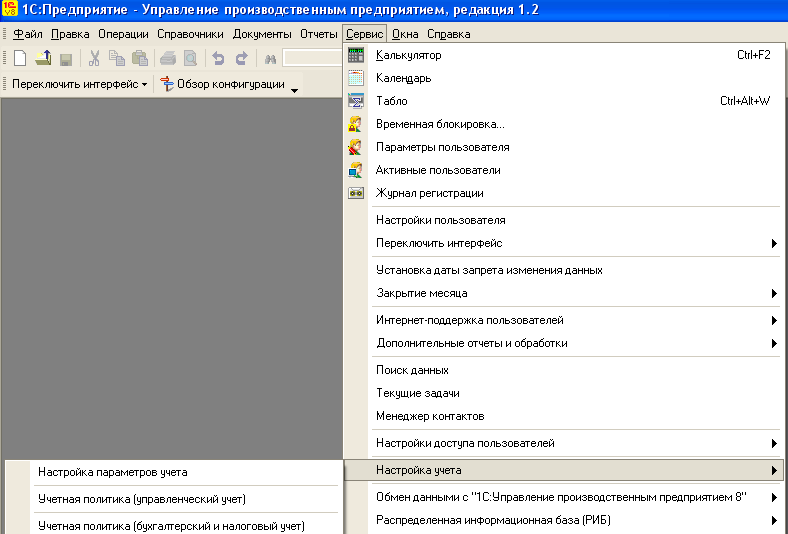This screenshot has width=788, height=534.
Task: Click the lock-user icon beside Временная блокировка
Action: [x=355, y=124]
